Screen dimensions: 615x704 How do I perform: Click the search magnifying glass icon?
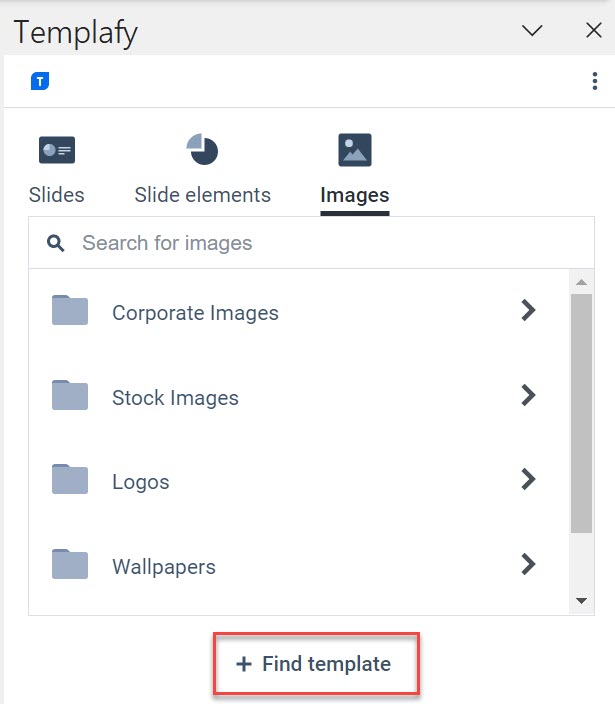click(x=56, y=243)
